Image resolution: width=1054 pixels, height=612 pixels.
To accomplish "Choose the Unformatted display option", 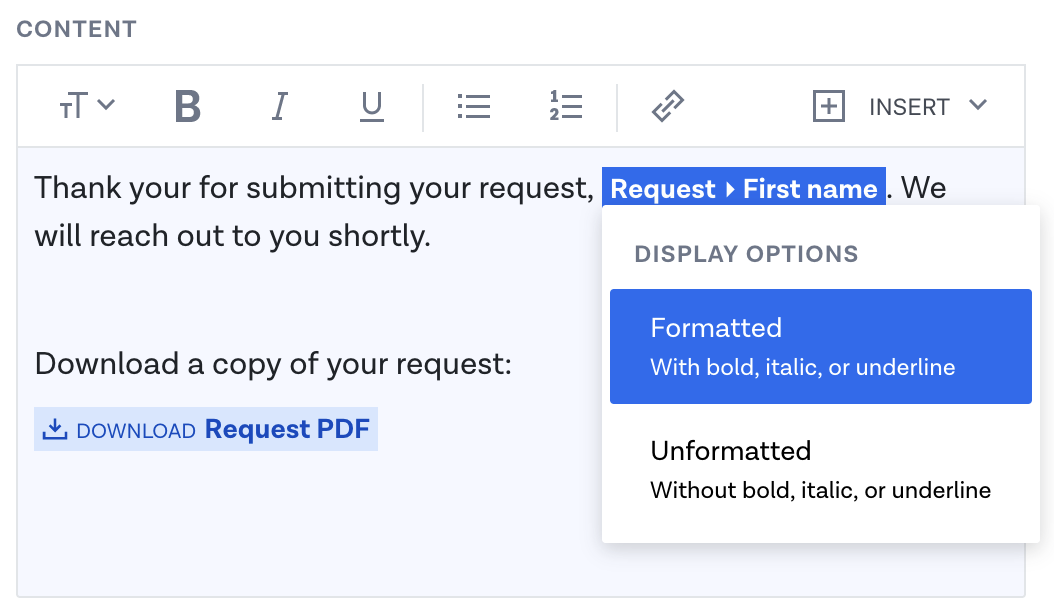I will point(820,469).
